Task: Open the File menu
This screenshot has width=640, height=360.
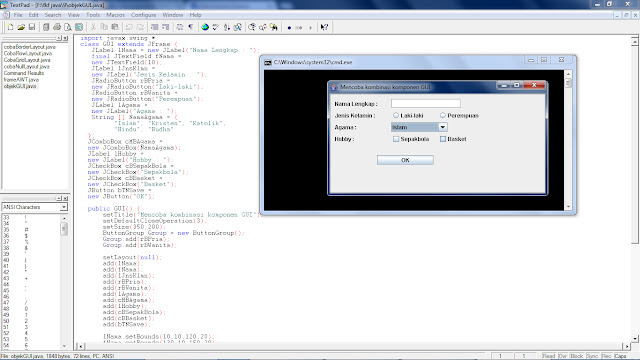Action: (x=18, y=15)
